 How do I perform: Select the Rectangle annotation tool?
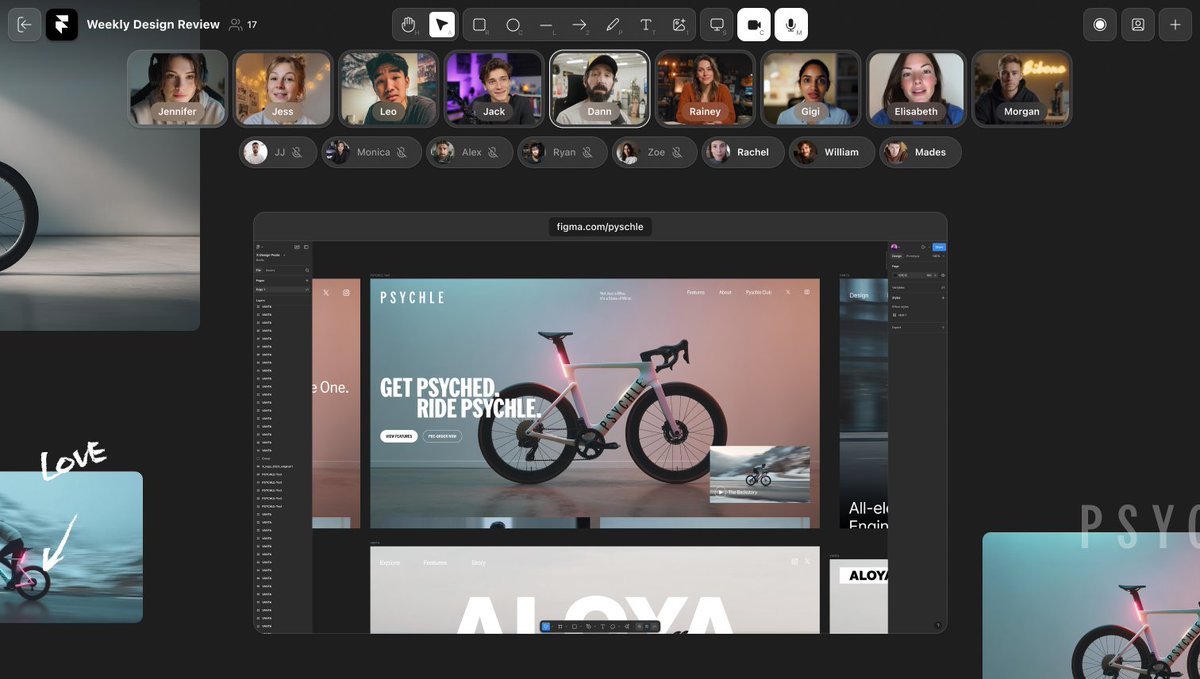480,25
